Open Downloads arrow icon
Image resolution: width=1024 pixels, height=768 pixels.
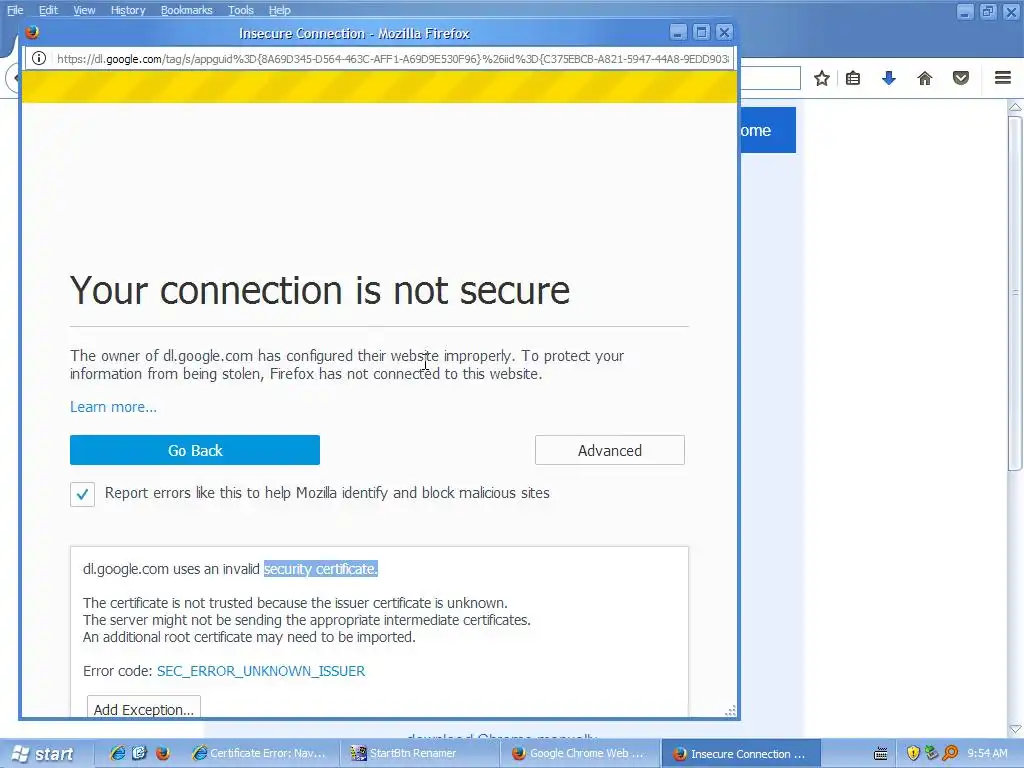click(x=888, y=78)
